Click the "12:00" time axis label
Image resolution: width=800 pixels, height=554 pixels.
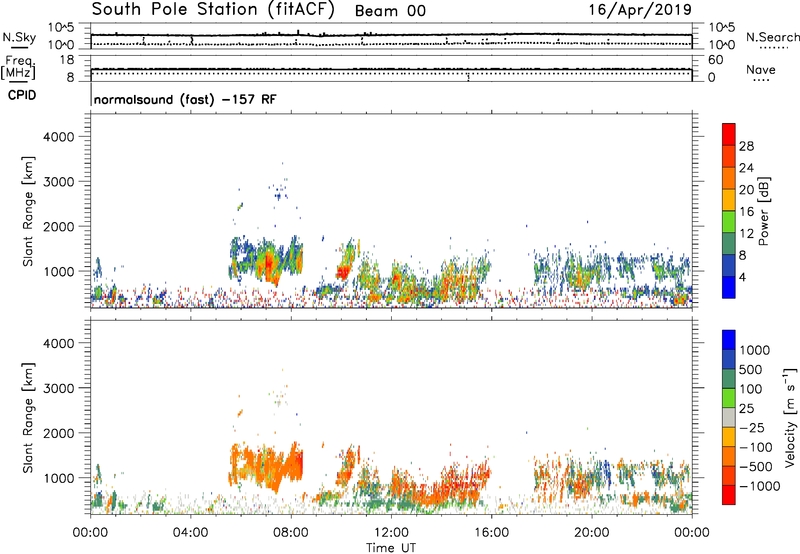click(x=391, y=533)
